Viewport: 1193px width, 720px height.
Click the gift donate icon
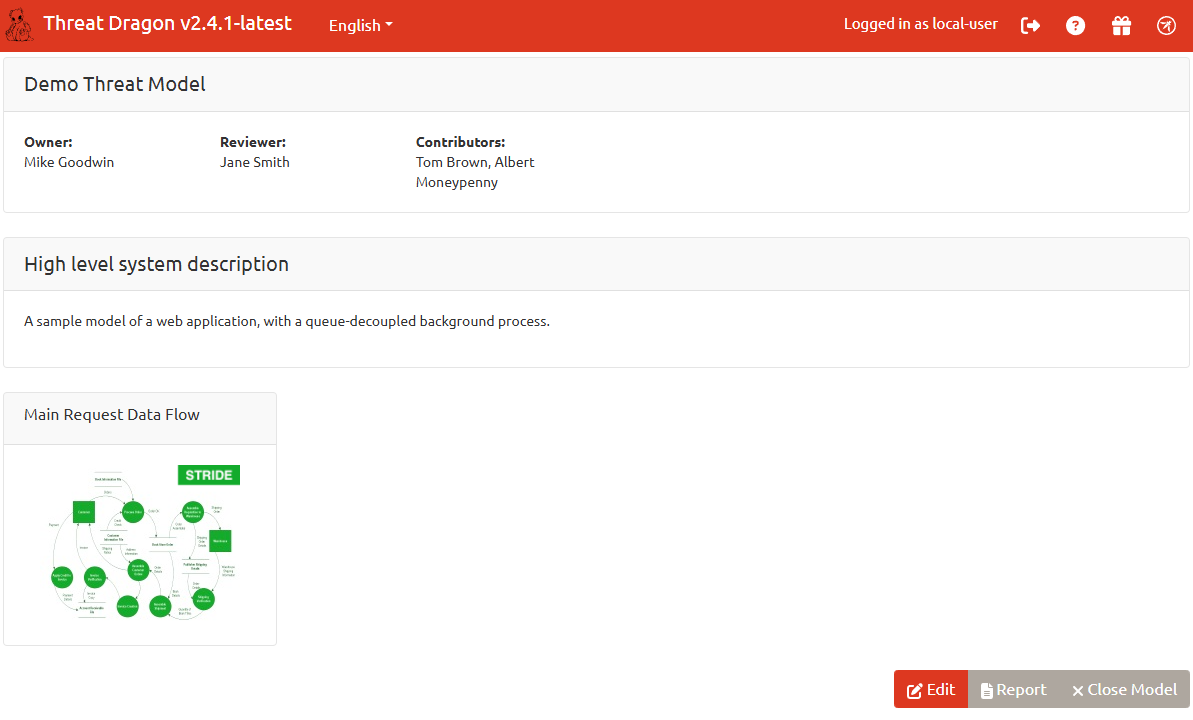[1121, 26]
